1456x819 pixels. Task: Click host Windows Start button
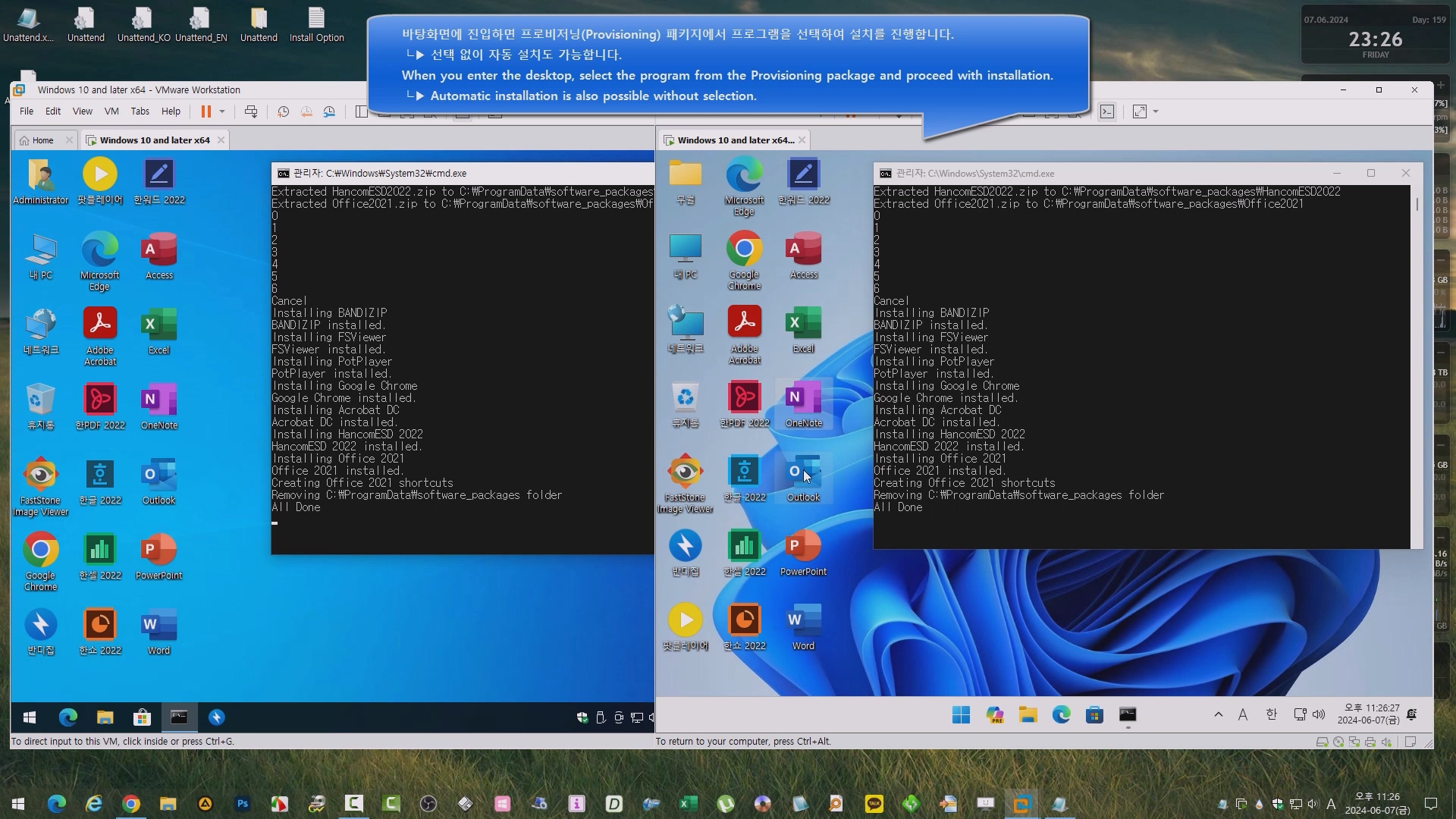click(18, 803)
